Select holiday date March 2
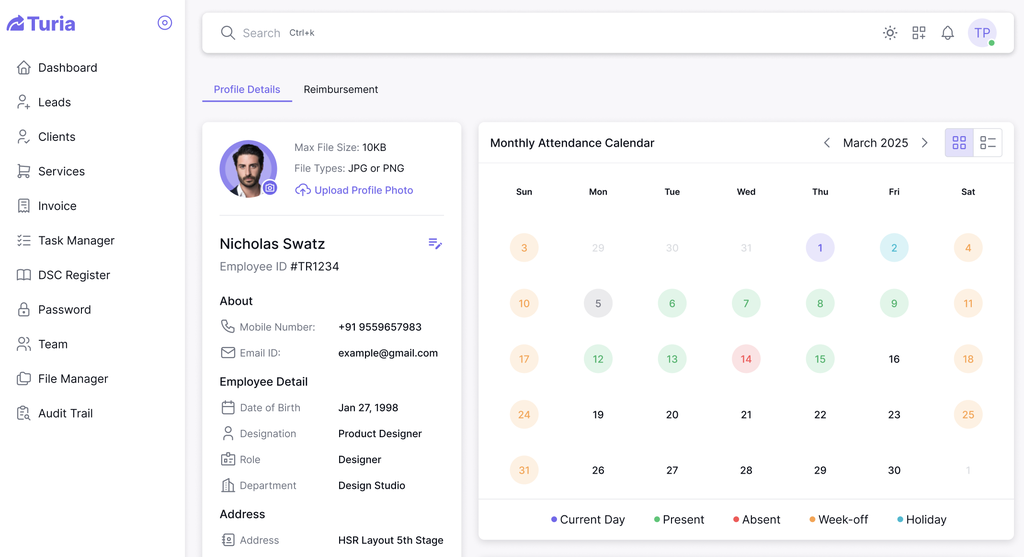The image size is (1024, 557). point(894,247)
